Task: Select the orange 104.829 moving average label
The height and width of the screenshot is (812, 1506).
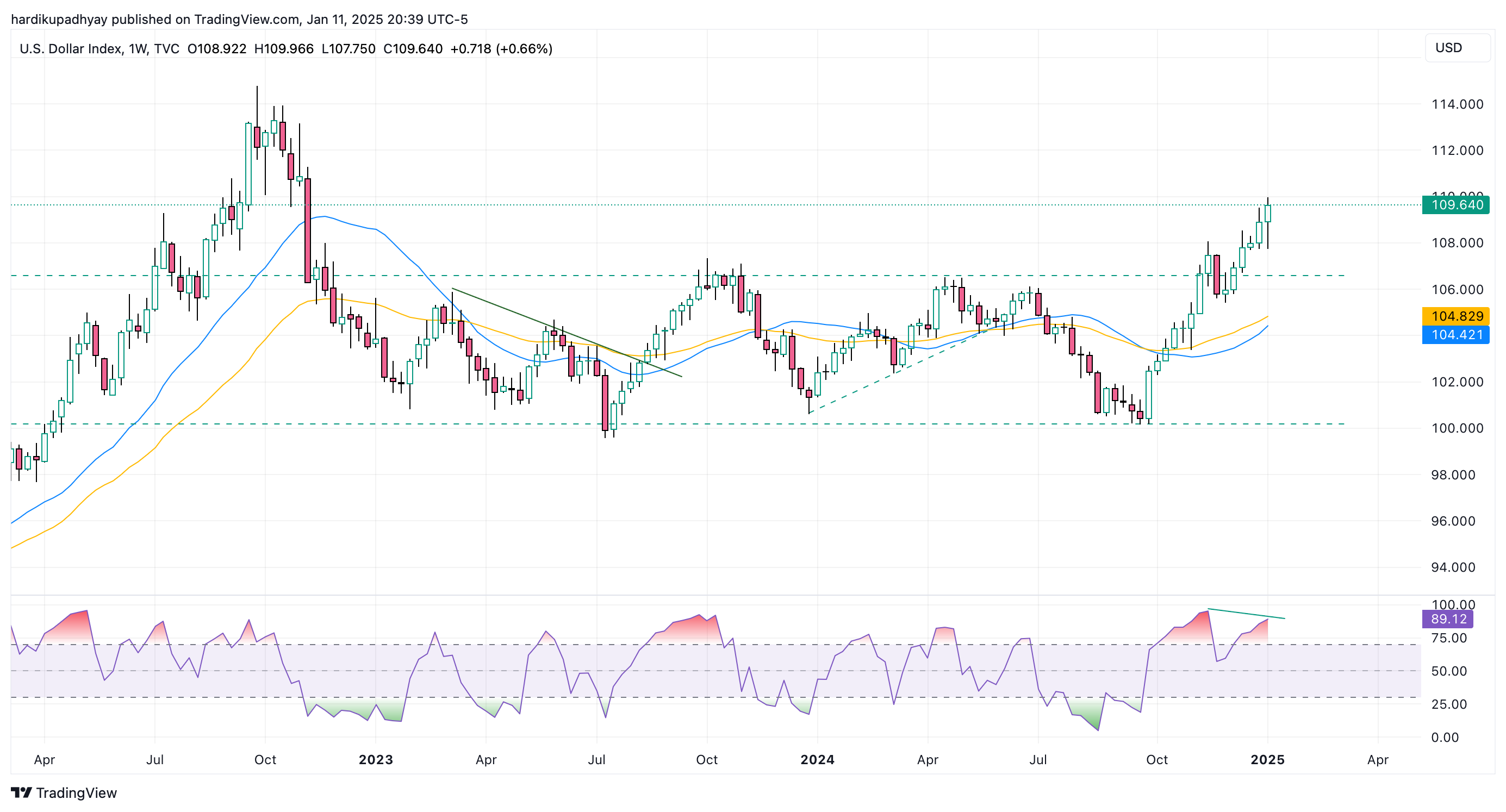Action: 1456,316
